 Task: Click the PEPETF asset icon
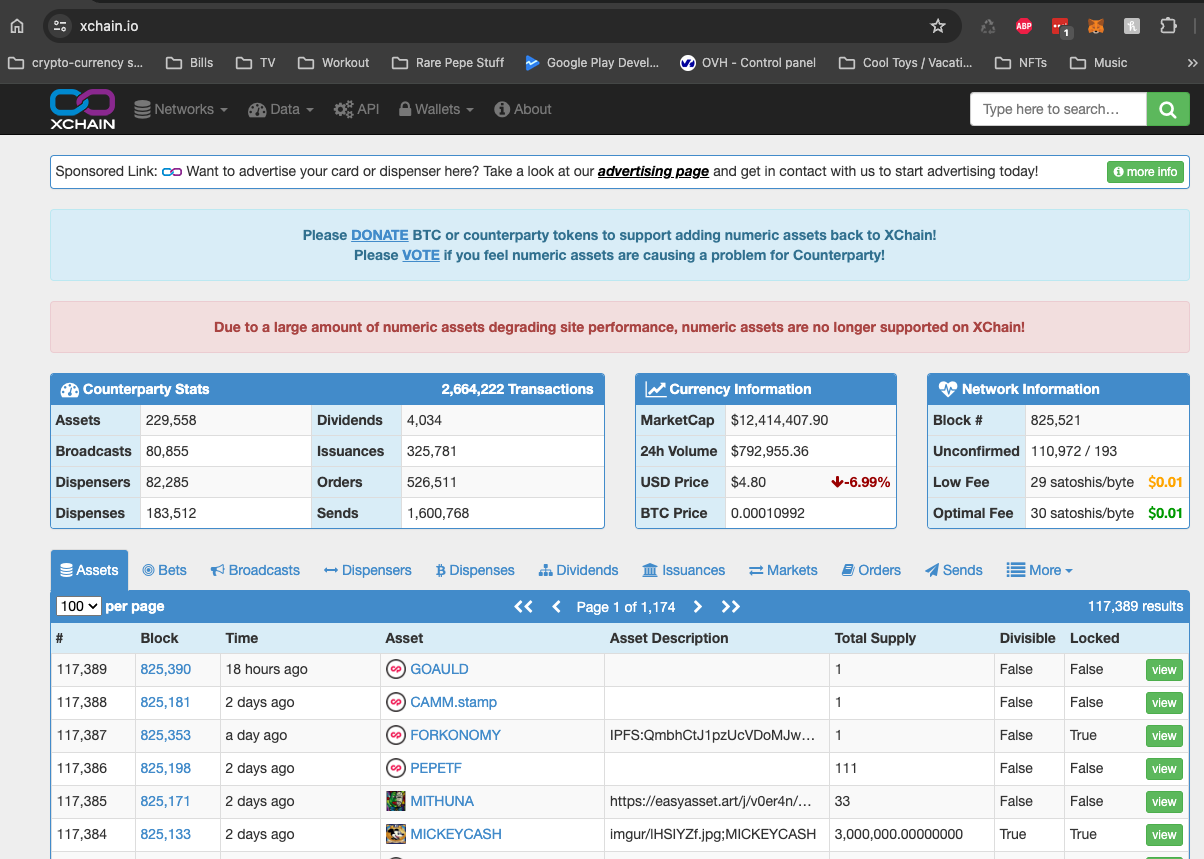(x=396, y=768)
